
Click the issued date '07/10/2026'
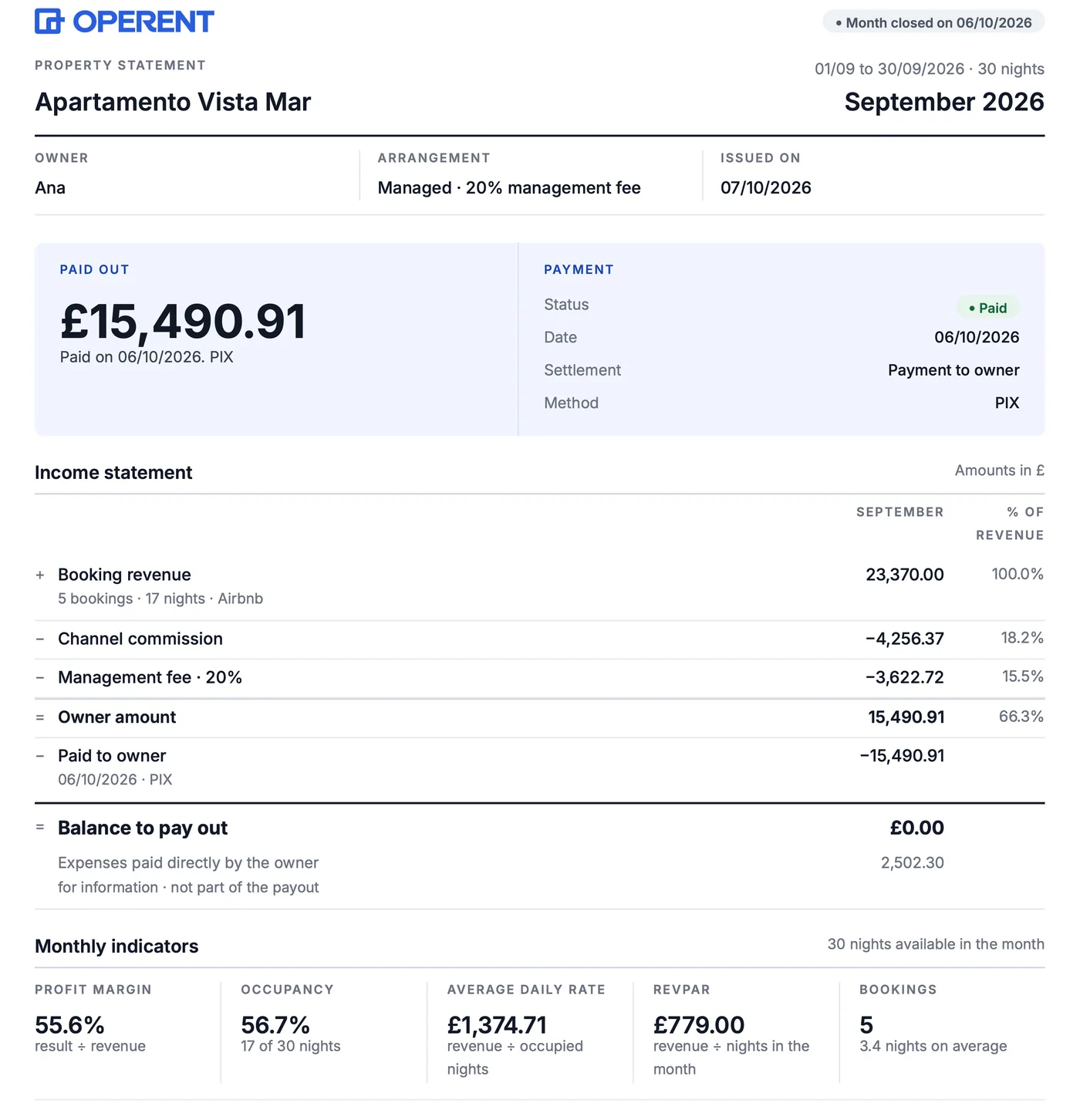point(766,187)
